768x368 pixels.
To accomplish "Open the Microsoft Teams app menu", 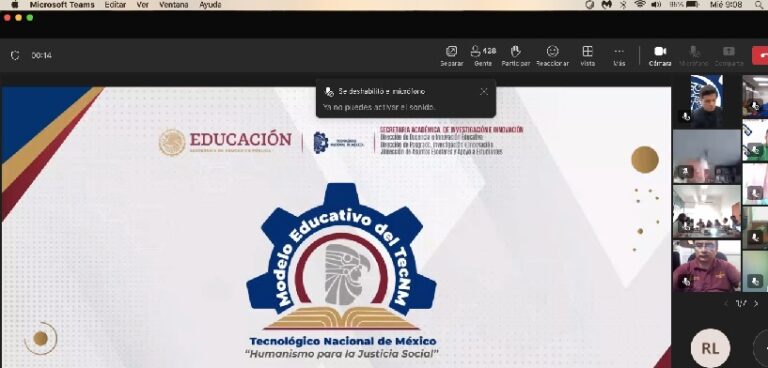I will (x=62, y=4).
